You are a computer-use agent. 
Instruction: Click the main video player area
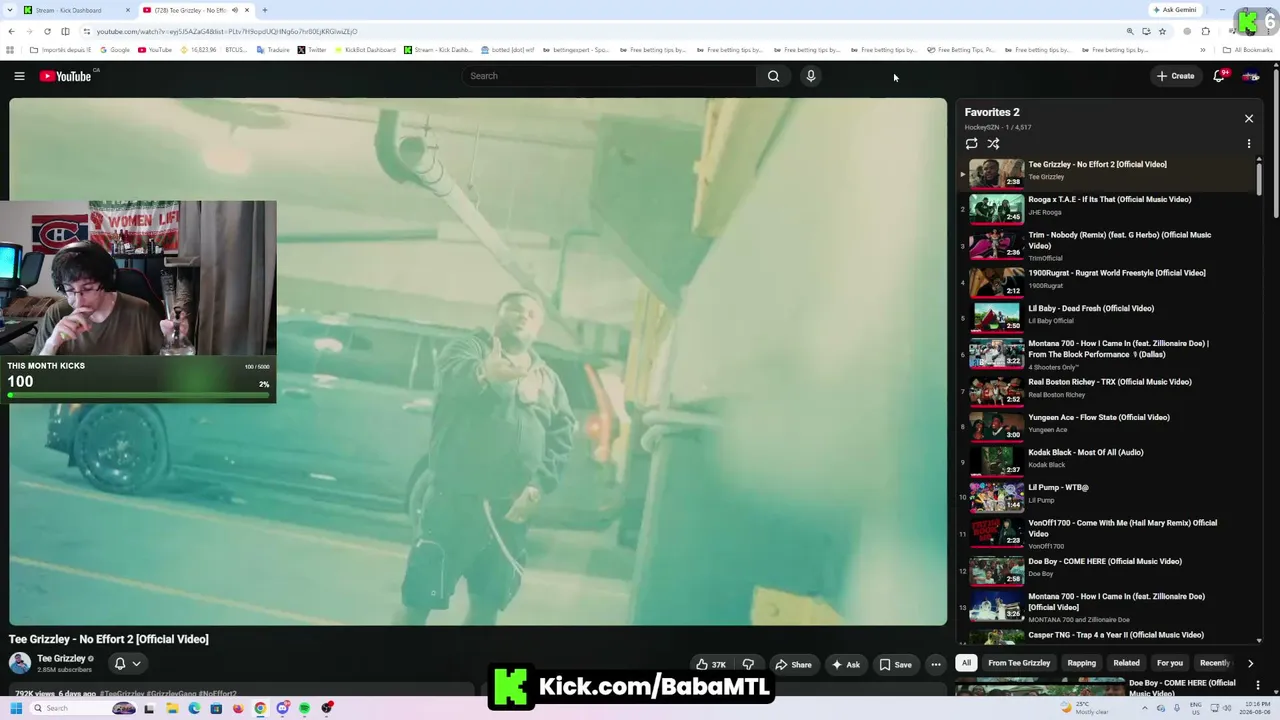pos(478,361)
